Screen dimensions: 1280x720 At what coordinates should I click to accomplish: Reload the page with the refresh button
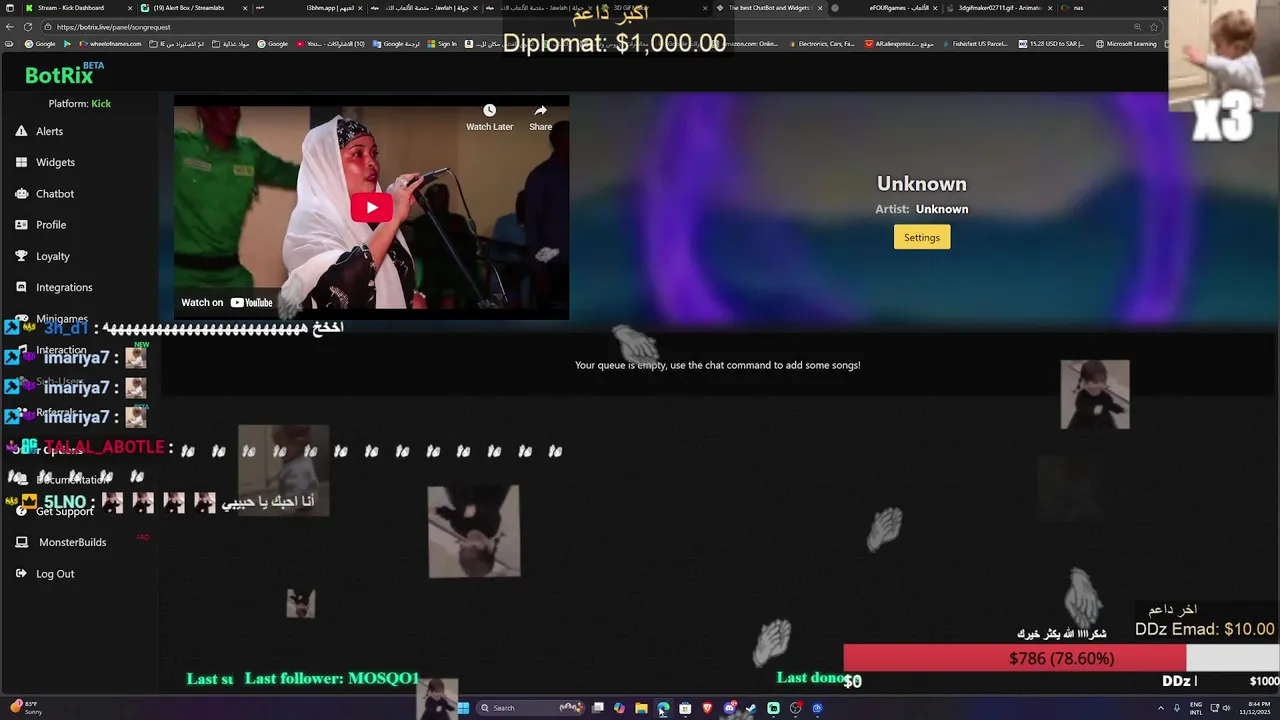[27, 27]
